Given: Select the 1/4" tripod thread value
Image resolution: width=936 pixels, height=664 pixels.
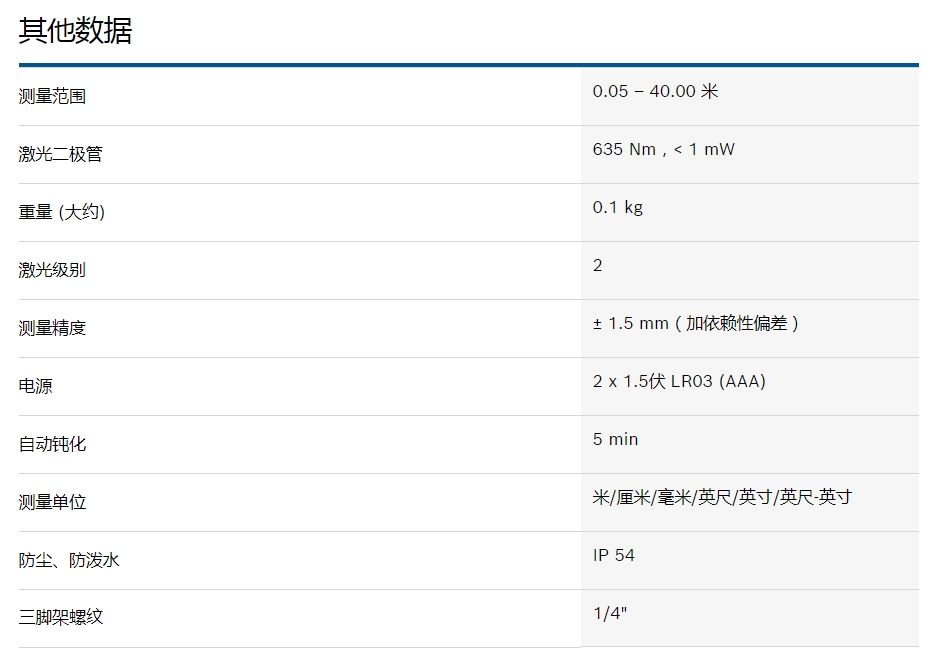Looking at the screenshot, I should [608, 613].
